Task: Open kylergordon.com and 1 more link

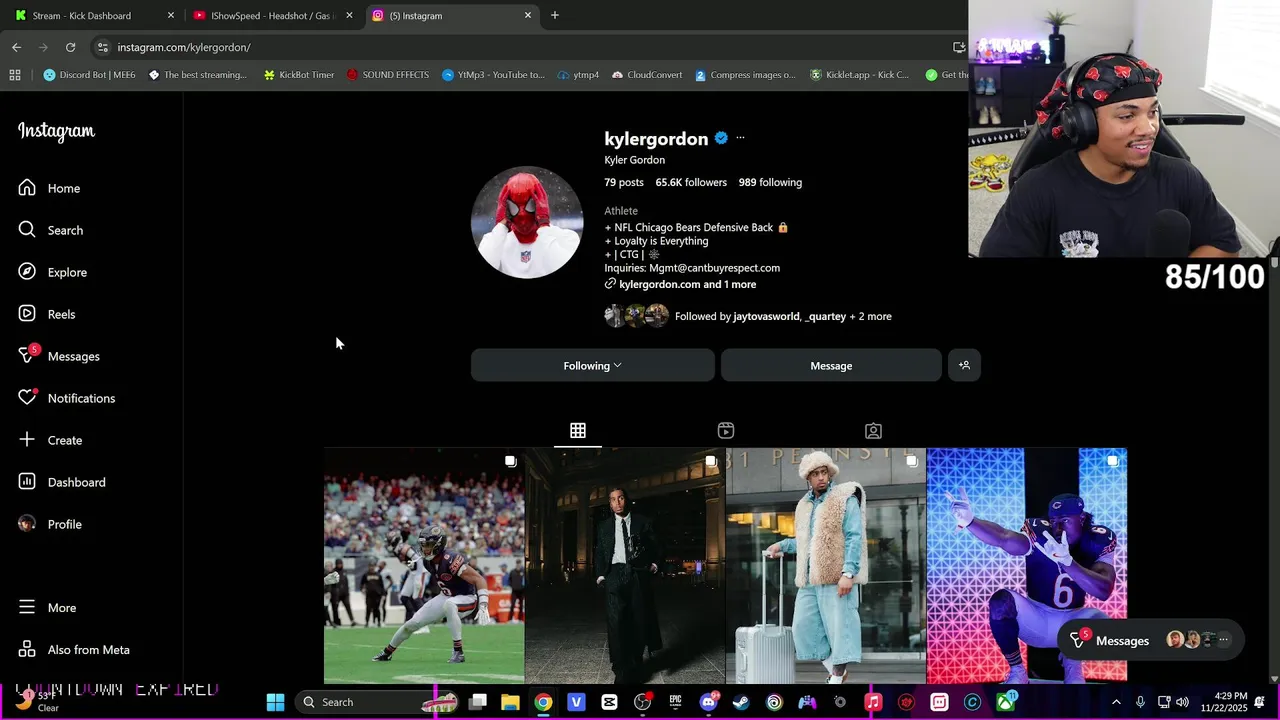Action: tap(687, 284)
